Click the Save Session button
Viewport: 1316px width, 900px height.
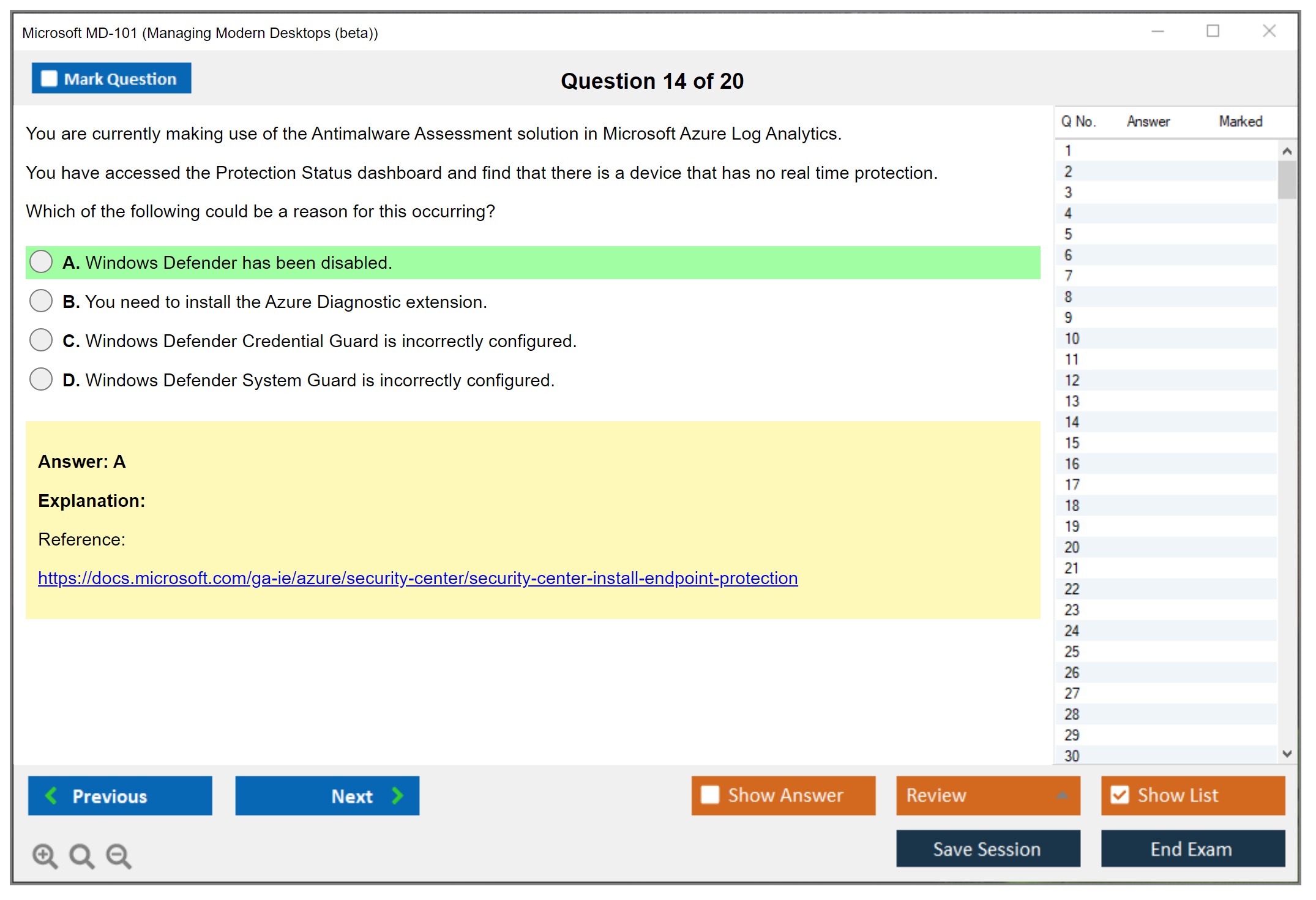pos(987,849)
